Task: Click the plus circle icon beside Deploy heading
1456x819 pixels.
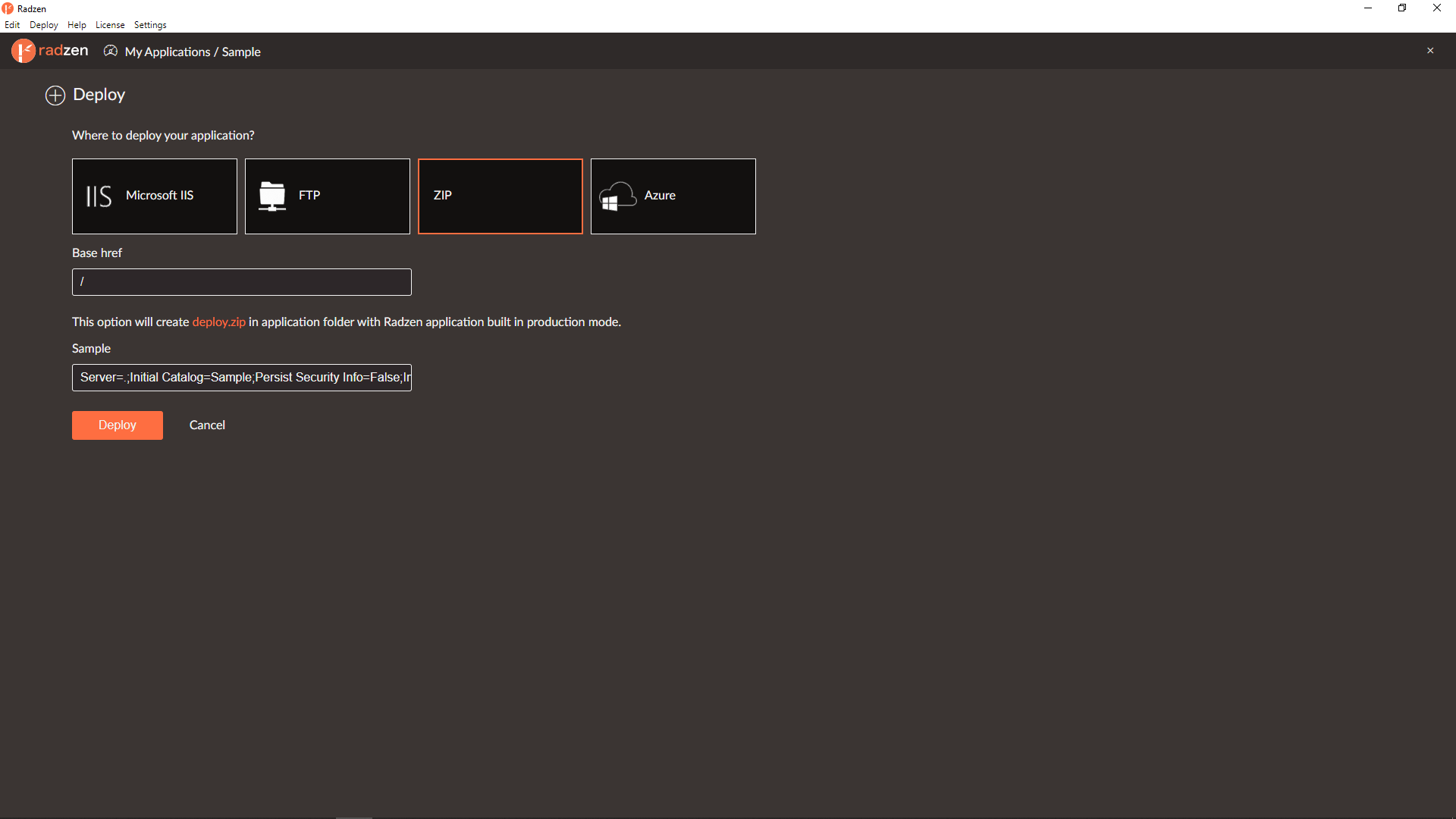Action: point(55,96)
